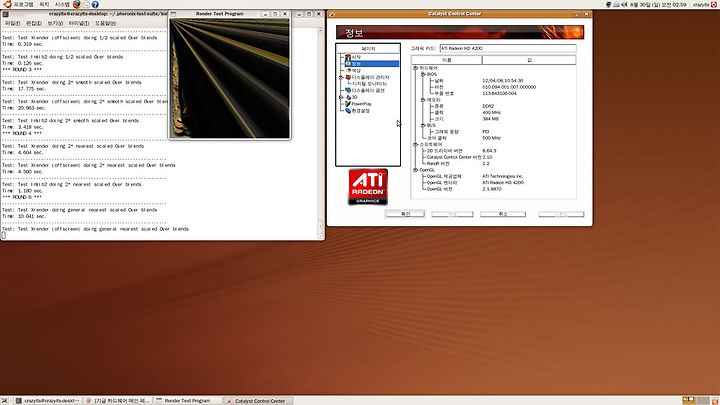Click the 취소 cancel button
Image resolution: width=720 pixels, height=405 pixels.
pyautogui.click(x=503, y=214)
